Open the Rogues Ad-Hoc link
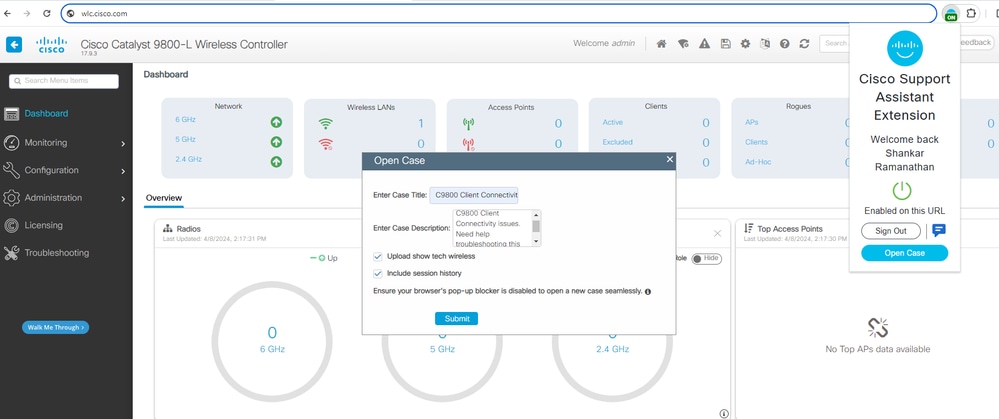The image size is (999, 419). (758, 162)
